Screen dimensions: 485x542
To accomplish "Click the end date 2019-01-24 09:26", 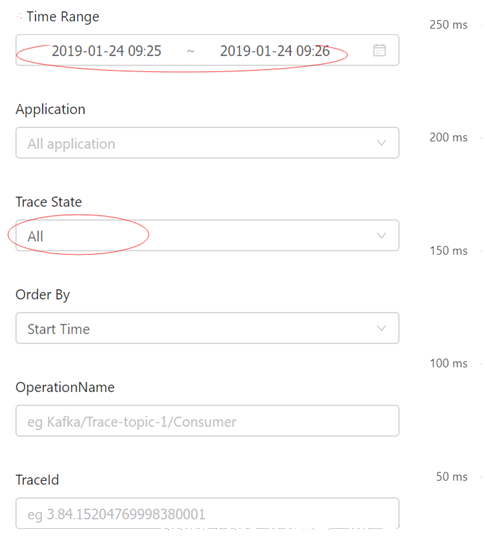I will coord(275,51).
